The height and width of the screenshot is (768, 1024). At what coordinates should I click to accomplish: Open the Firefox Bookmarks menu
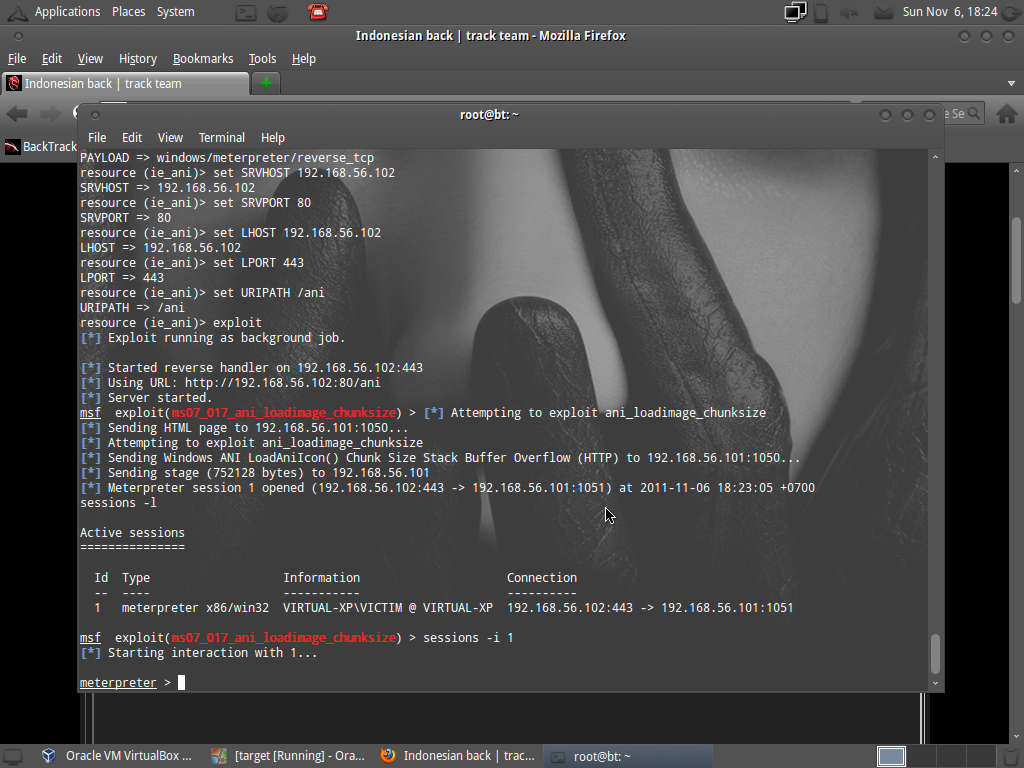[203, 59]
